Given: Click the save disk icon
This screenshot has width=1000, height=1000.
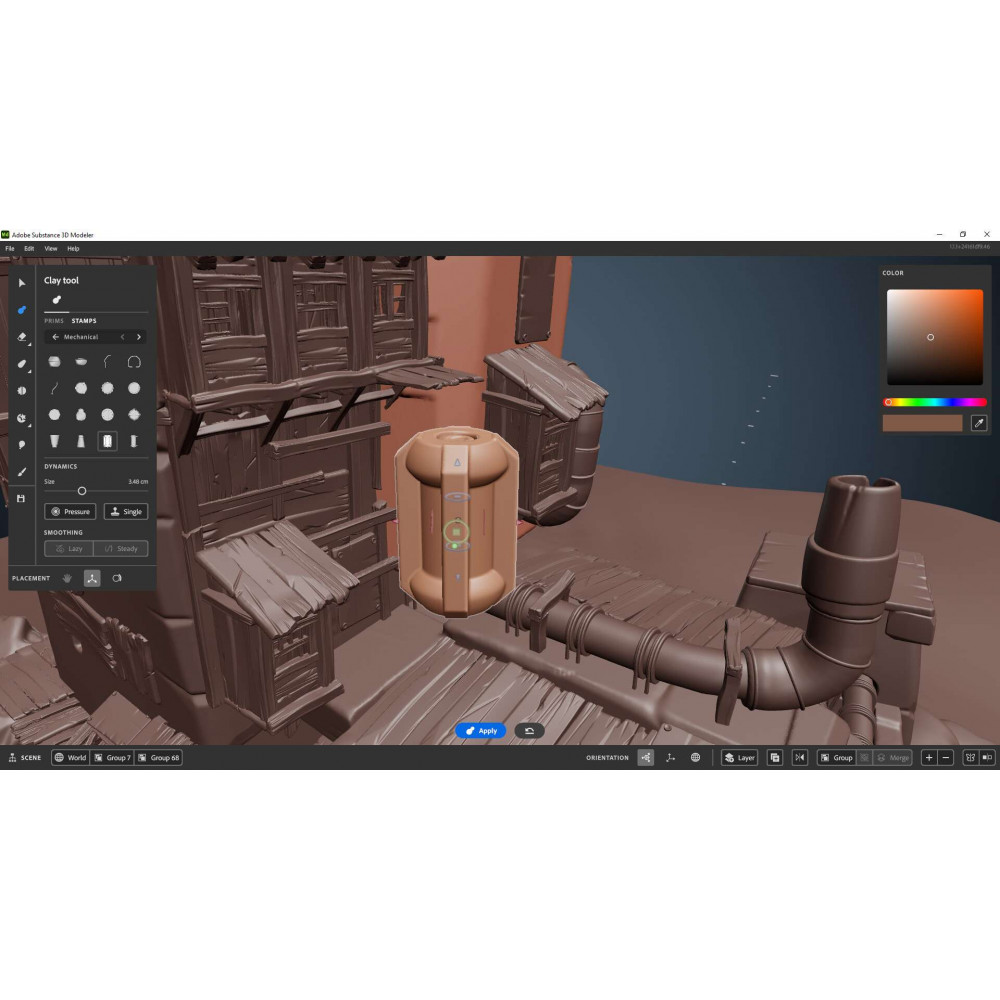Looking at the screenshot, I should coord(22,498).
